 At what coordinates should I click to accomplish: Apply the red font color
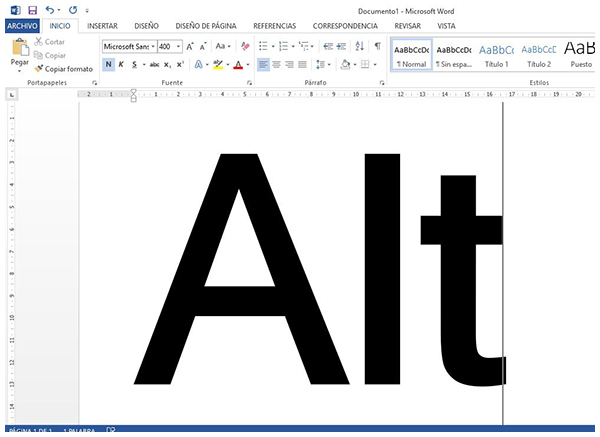[238, 64]
